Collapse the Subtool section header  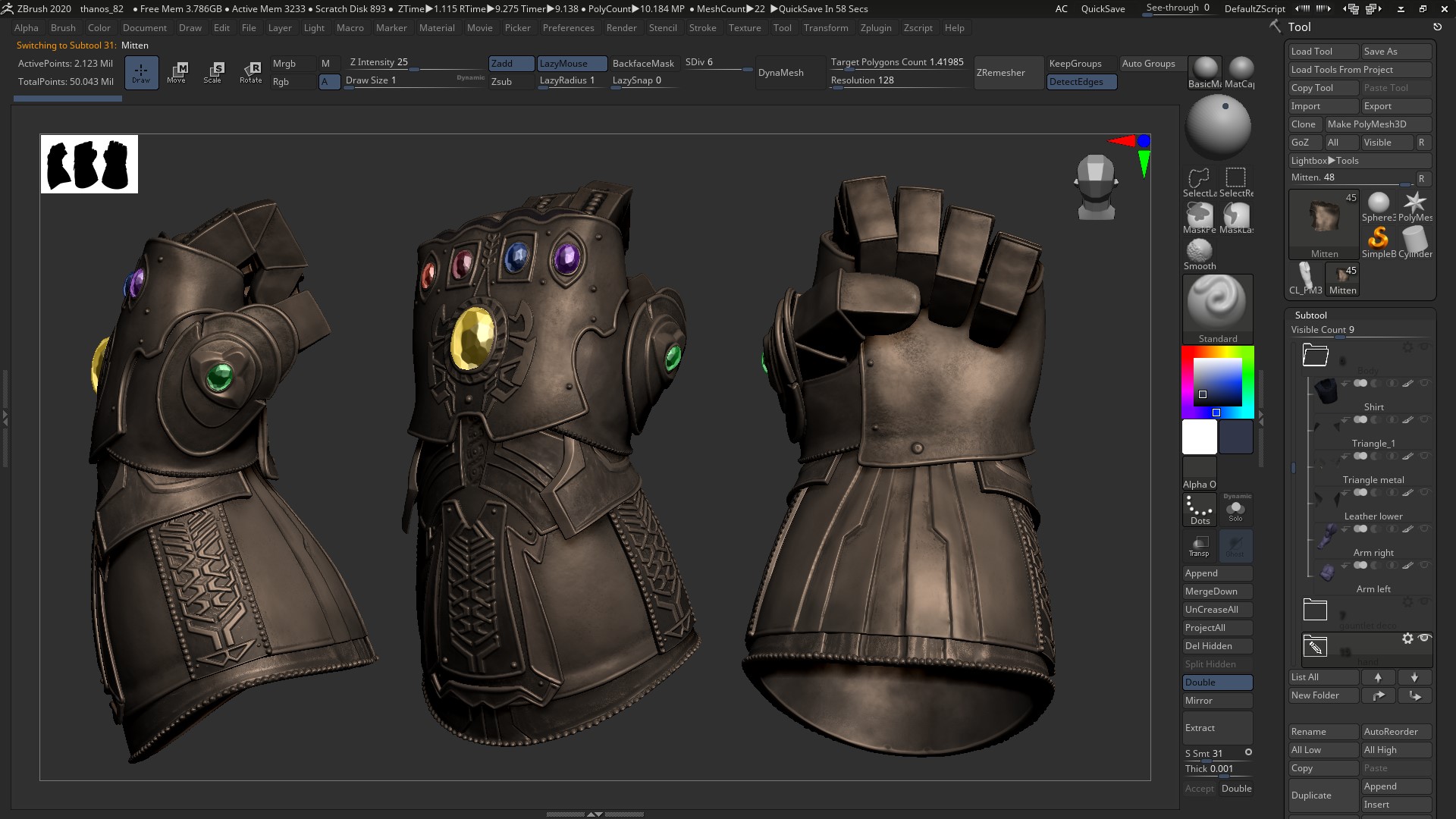pyautogui.click(x=1311, y=315)
